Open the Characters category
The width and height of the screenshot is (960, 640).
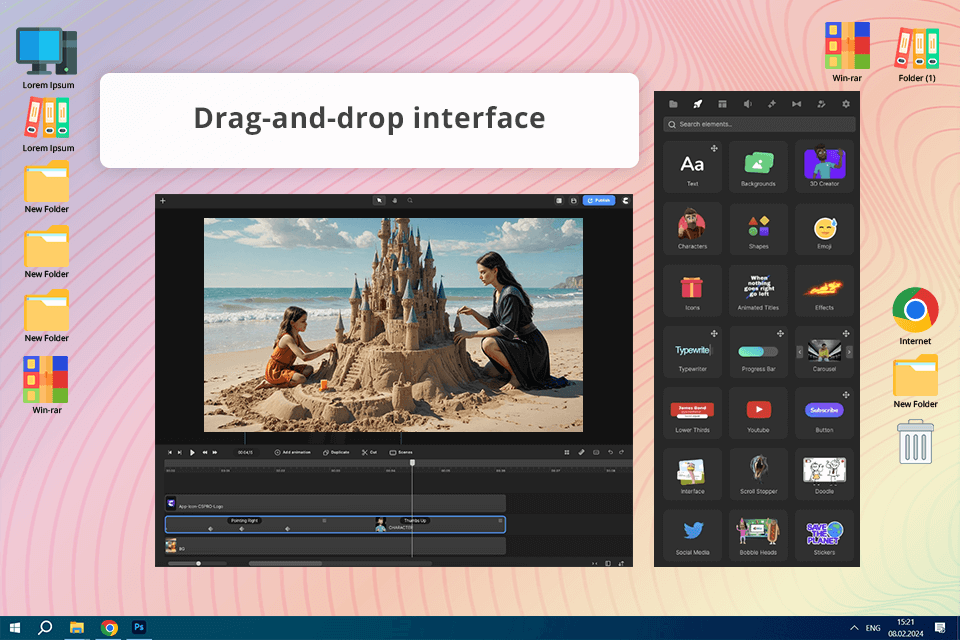click(692, 228)
